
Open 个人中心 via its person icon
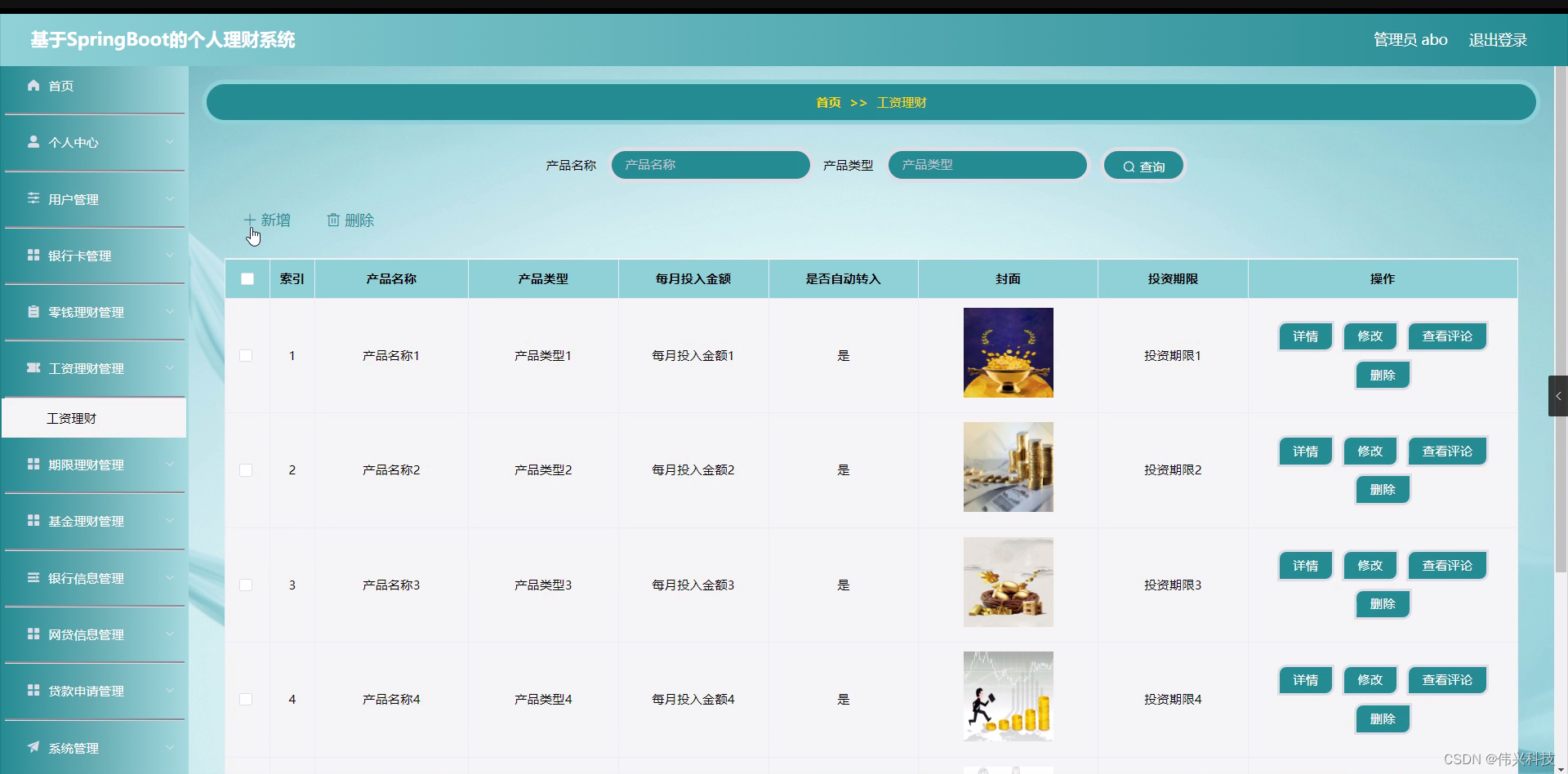pos(33,143)
